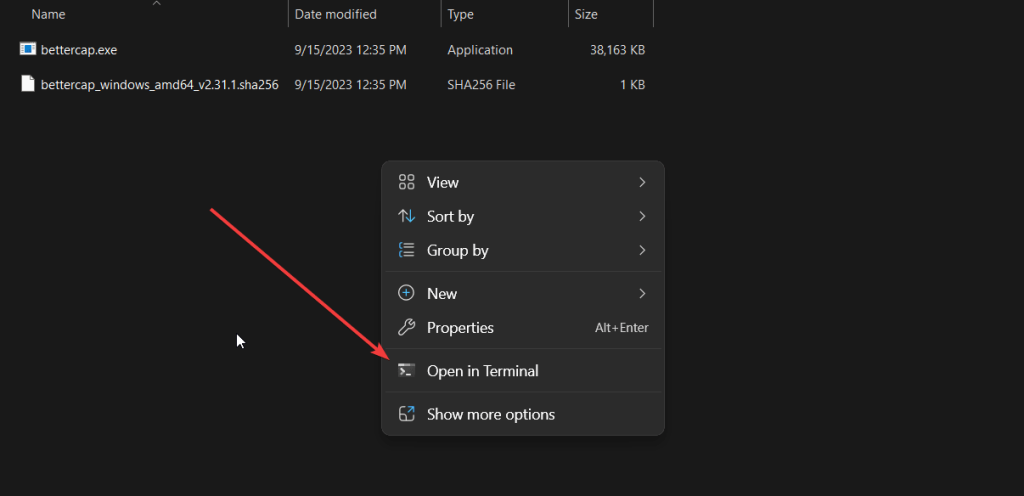Viewport: 1024px width, 496px height.
Task: Click the Type column header
Action: [460, 14]
